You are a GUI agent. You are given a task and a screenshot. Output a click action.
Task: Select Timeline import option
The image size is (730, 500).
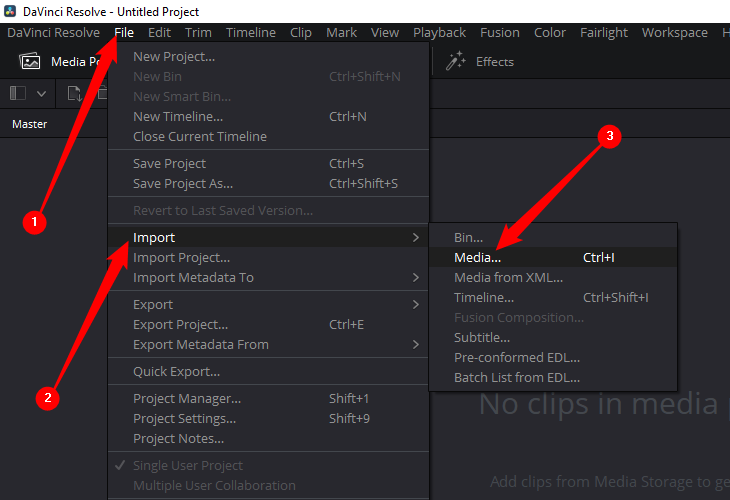coord(553,297)
